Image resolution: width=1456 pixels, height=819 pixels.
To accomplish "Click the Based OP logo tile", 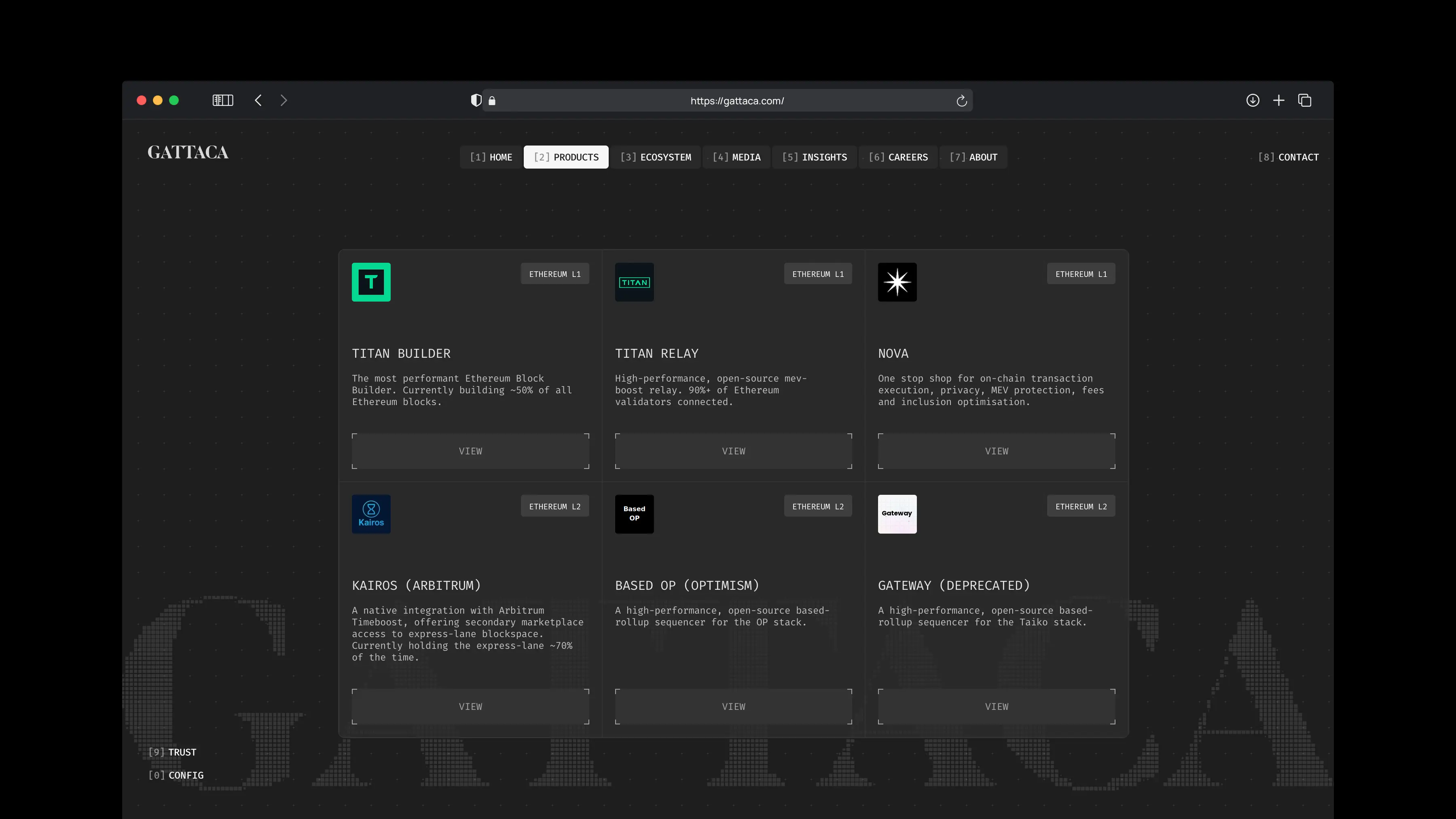I will [634, 514].
